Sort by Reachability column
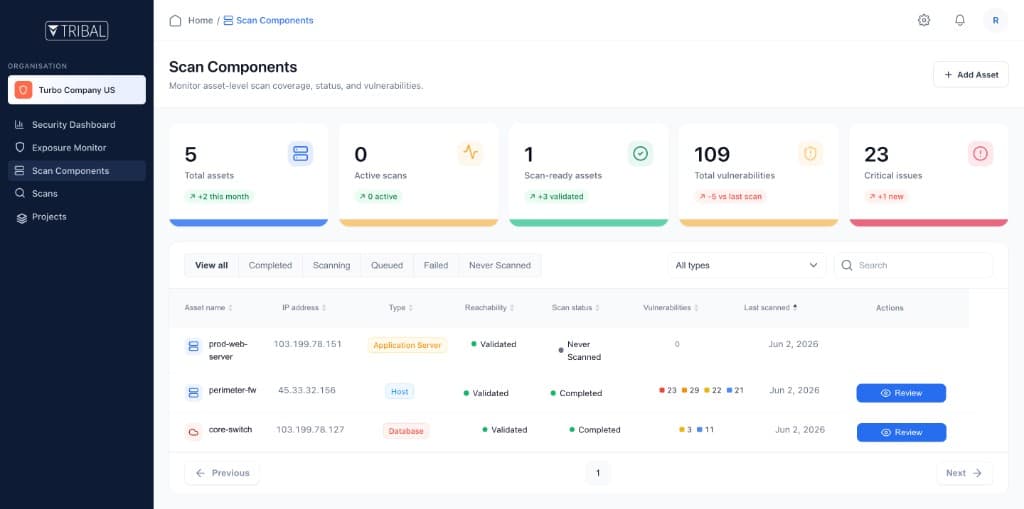This screenshot has height=509, width=1024. point(489,308)
